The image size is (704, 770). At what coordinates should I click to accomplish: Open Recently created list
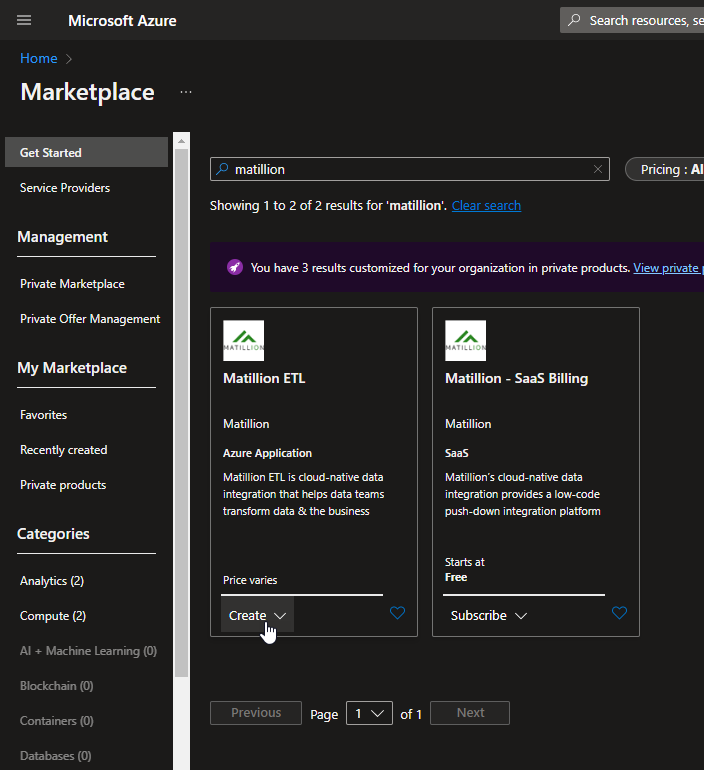63,450
